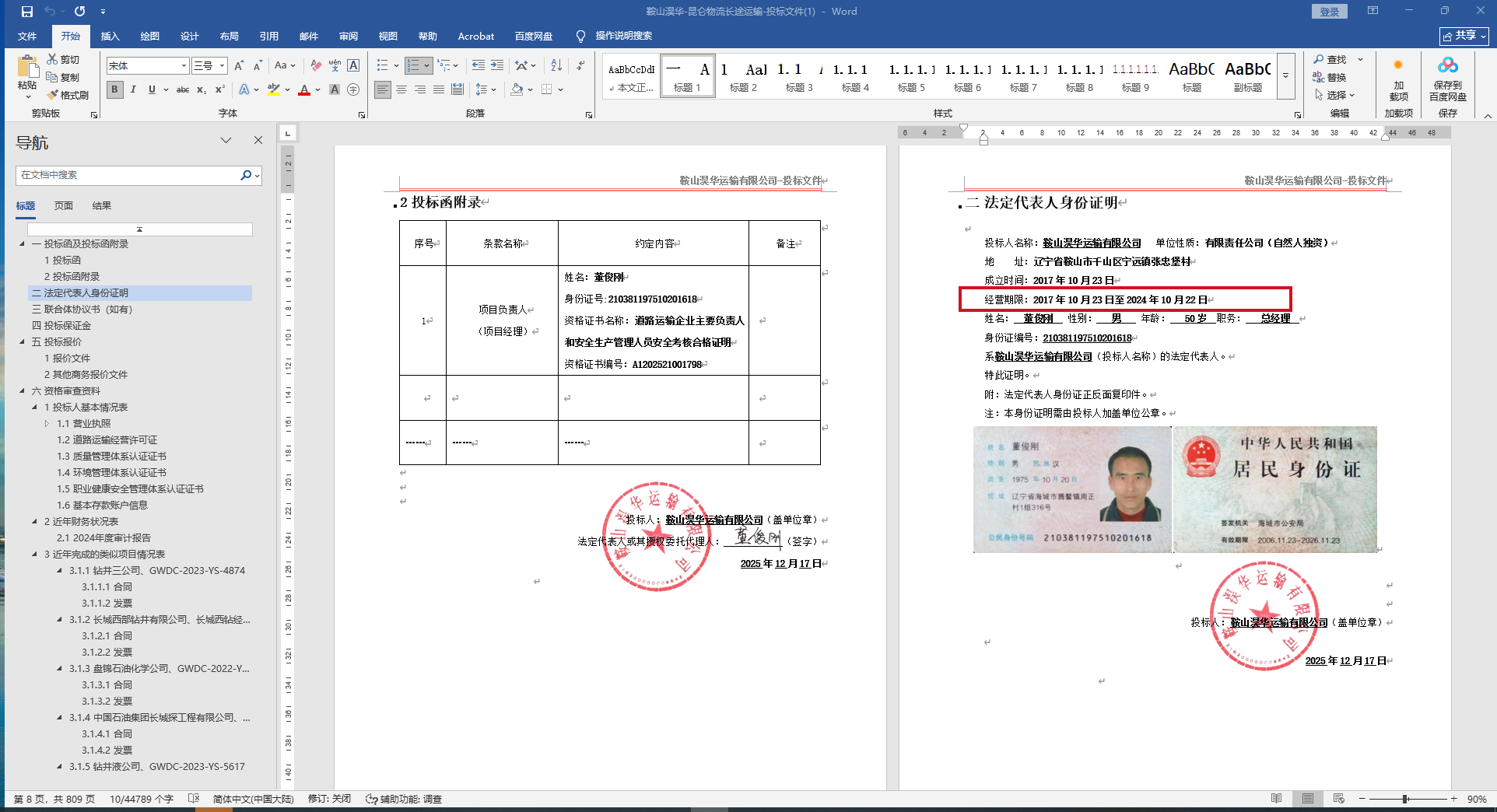The width and height of the screenshot is (1497, 812).
Task: Toggle bold formatting
Action: [x=114, y=89]
